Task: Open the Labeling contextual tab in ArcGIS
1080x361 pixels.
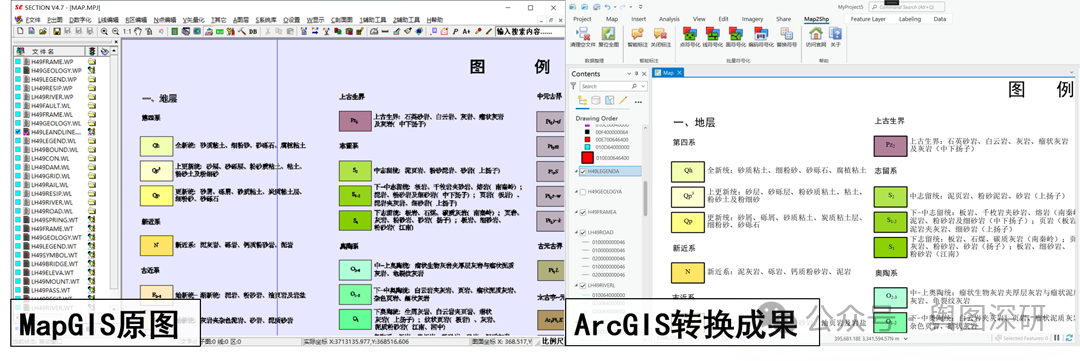Action: (x=910, y=19)
